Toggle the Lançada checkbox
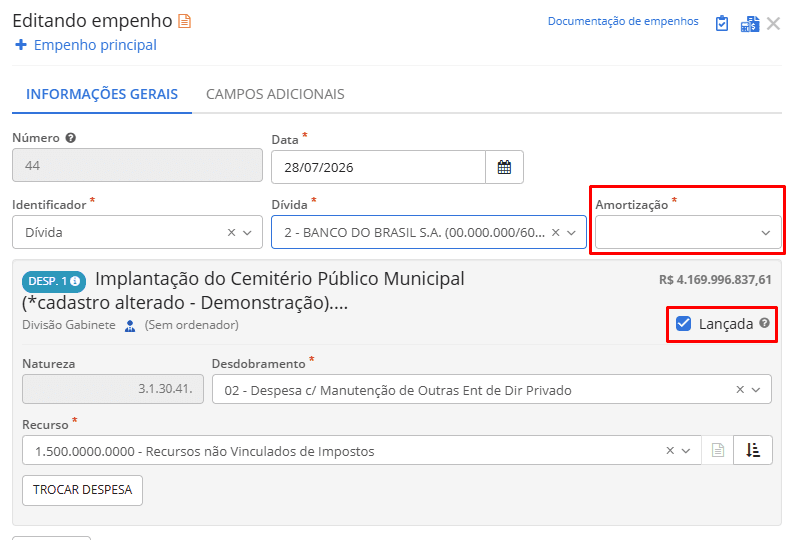Viewport: 792px width, 540px height. click(x=683, y=324)
